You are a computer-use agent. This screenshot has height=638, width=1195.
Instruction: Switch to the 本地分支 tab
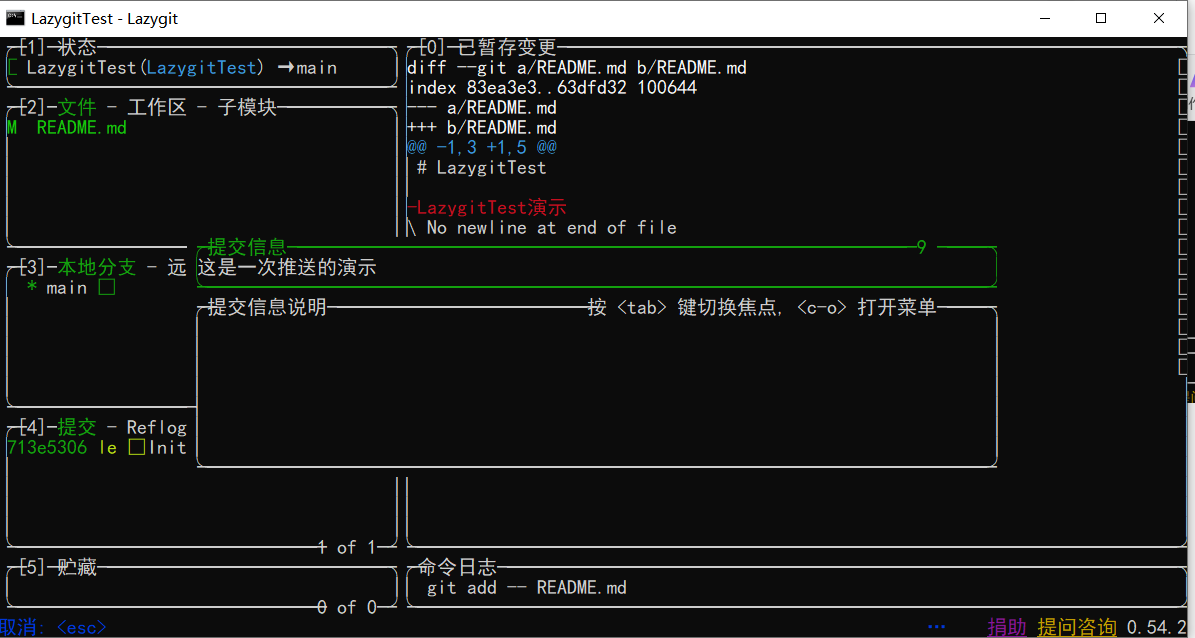97,268
